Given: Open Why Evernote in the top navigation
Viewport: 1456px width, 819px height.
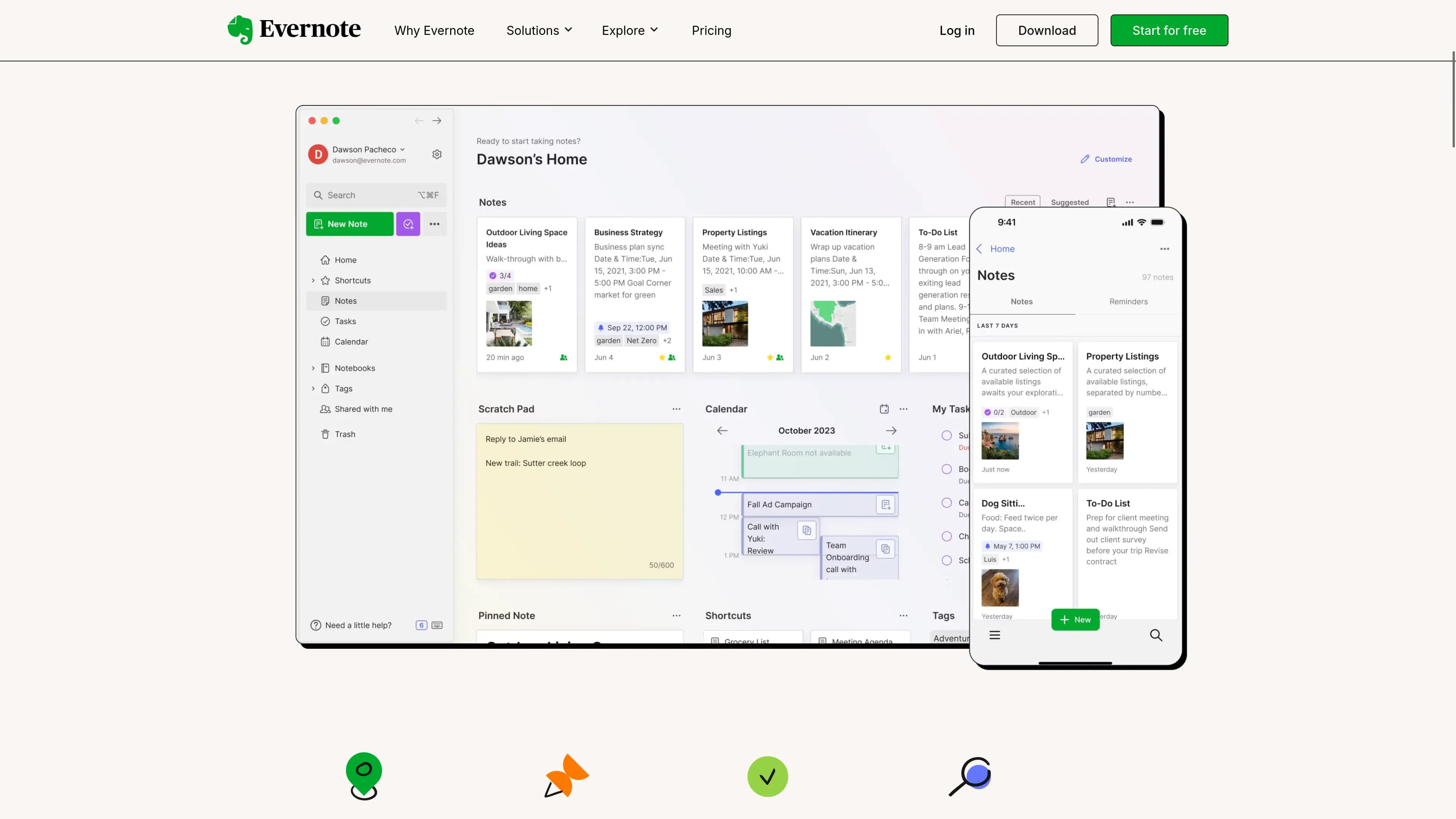Looking at the screenshot, I should pyautogui.click(x=434, y=30).
